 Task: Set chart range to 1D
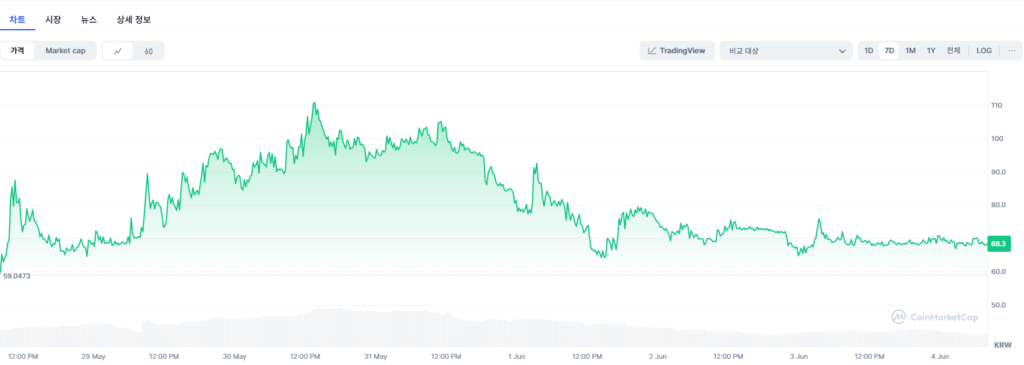869,51
